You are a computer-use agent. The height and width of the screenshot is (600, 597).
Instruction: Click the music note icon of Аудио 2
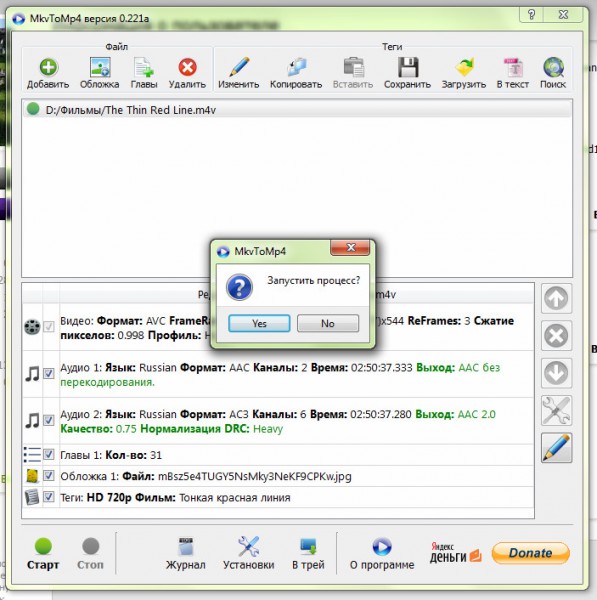[x=32, y=420]
